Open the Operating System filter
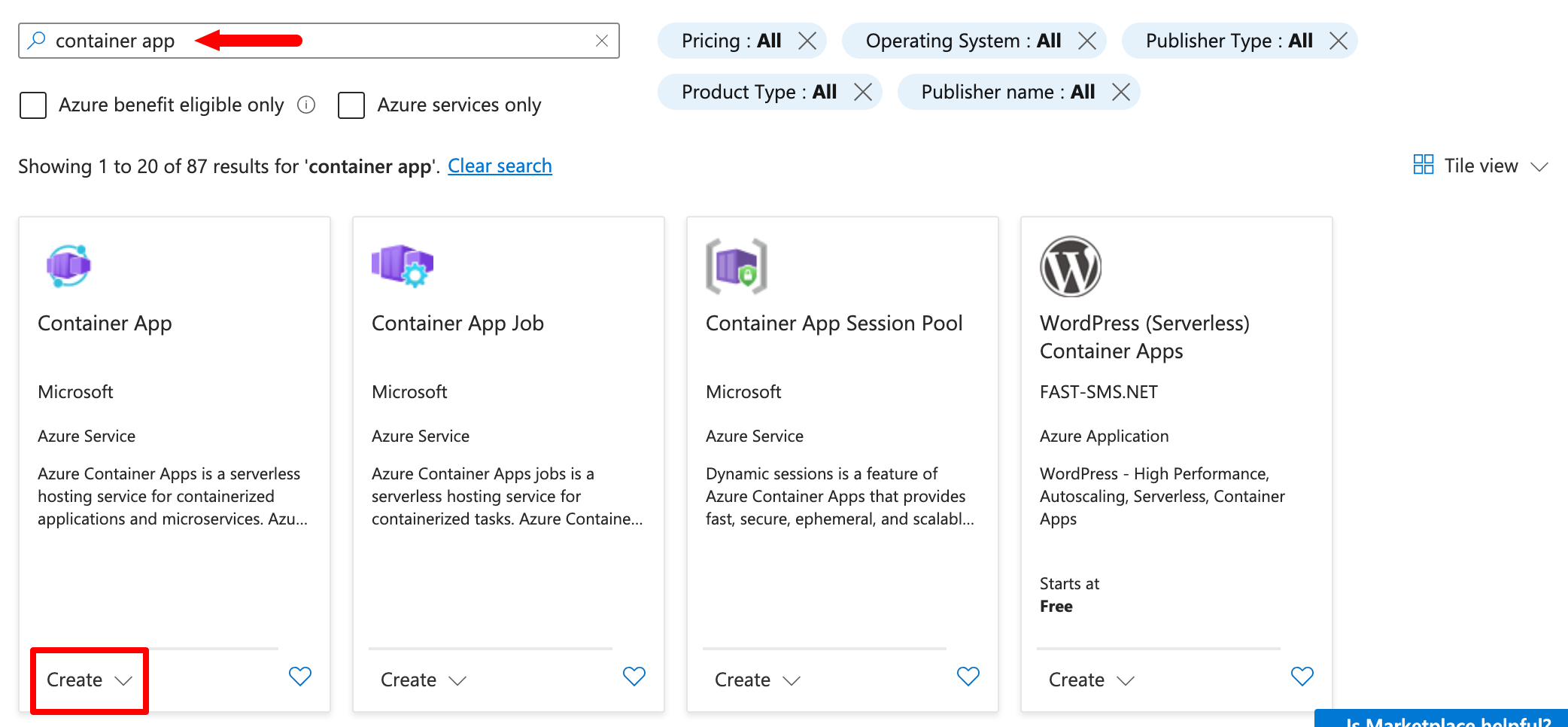 click(962, 41)
